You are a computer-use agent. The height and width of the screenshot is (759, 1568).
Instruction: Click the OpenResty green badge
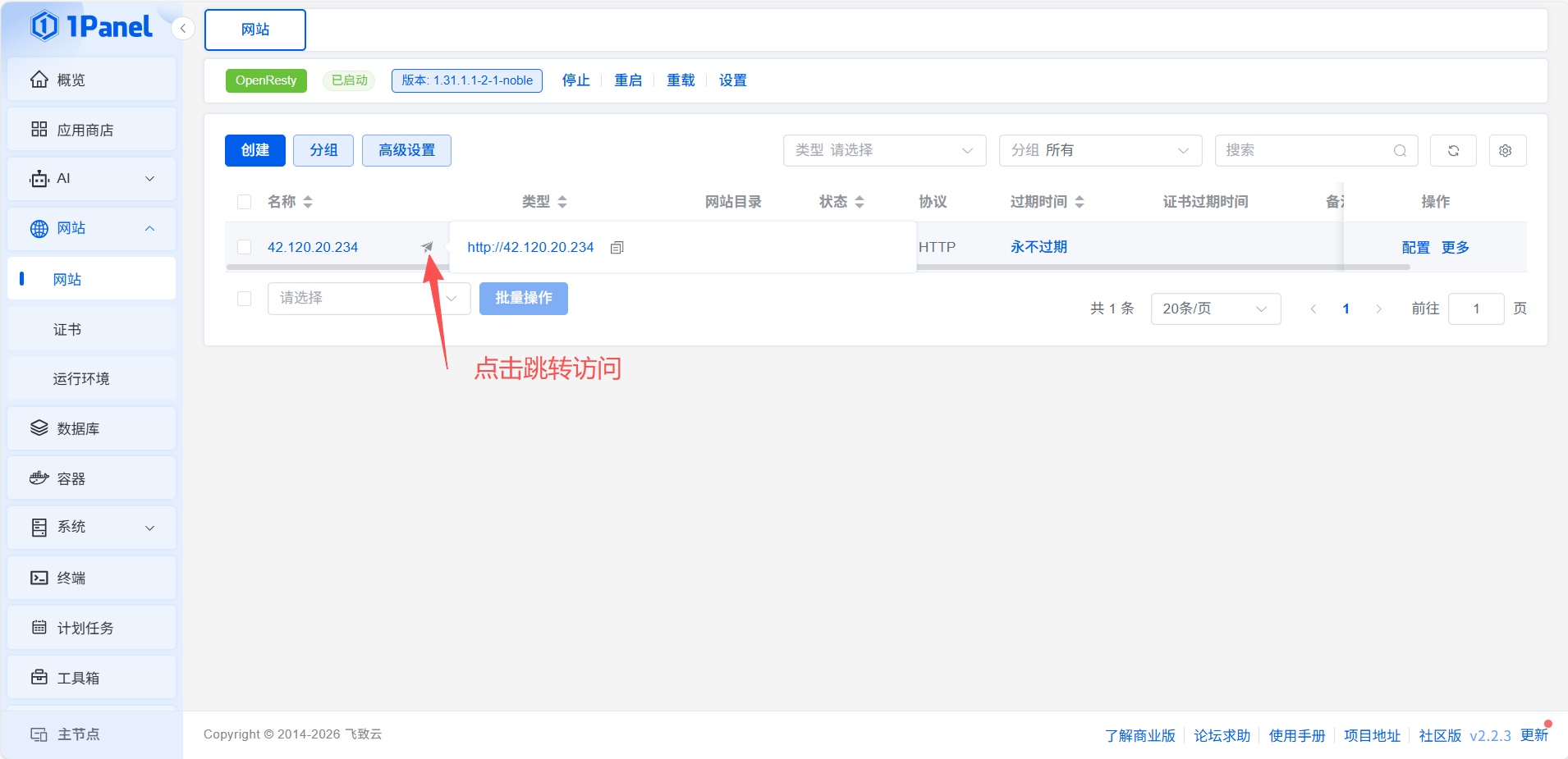[266, 80]
